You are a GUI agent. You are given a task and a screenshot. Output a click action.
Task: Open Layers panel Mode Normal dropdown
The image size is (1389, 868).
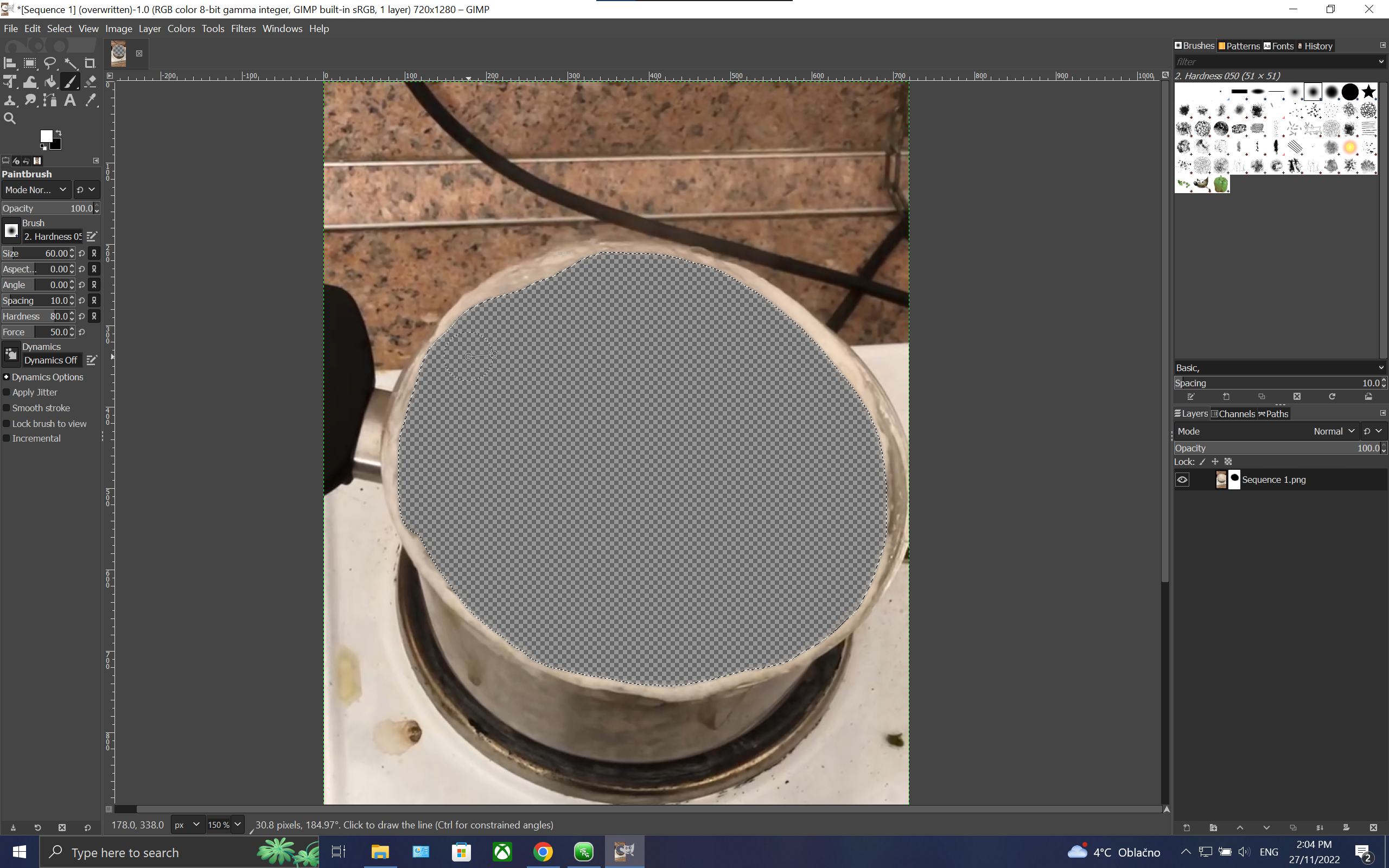[x=1266, y=431]
